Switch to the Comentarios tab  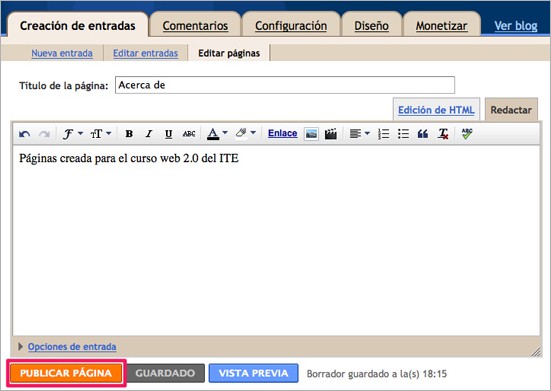coord(195,26)
